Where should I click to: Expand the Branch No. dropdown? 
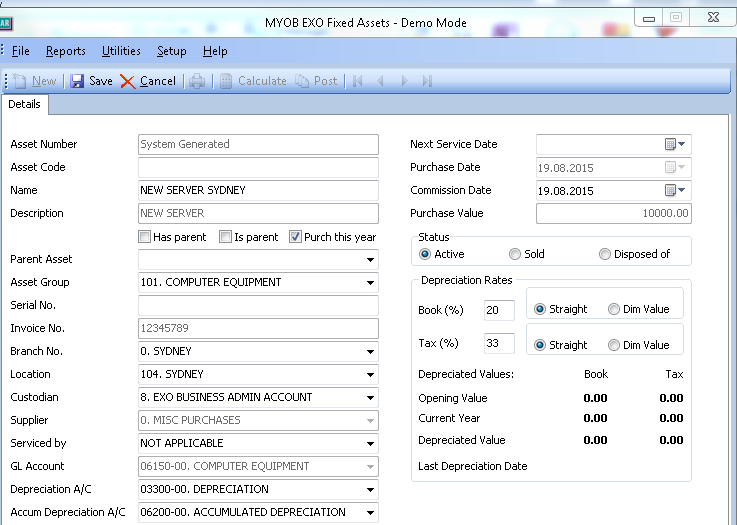pyautogui.click(x=370, y=352)
